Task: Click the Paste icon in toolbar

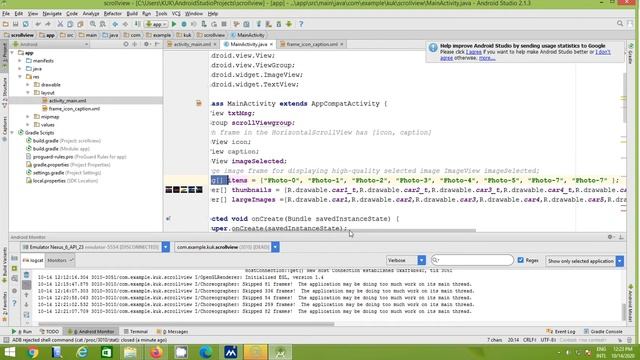Action: point(80,24)
